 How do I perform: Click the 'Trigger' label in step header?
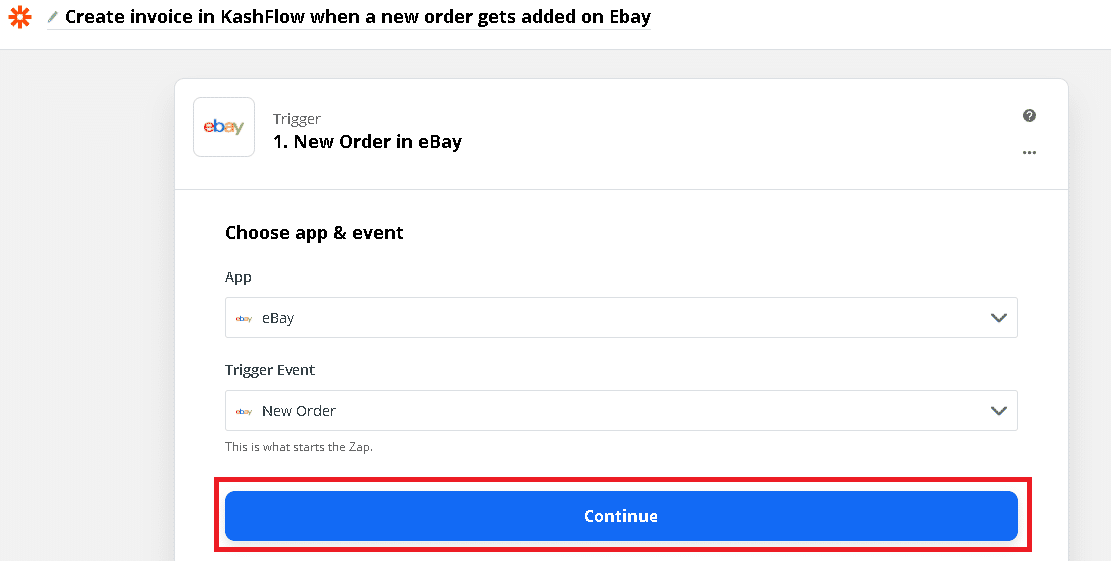click(x=296, y=119)
